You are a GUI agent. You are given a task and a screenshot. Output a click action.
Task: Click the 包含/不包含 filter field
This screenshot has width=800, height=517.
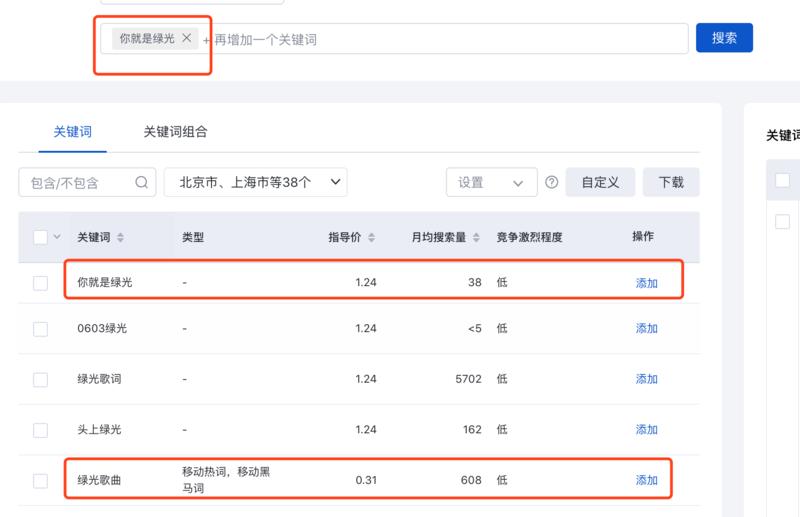(x=87, y=183)
